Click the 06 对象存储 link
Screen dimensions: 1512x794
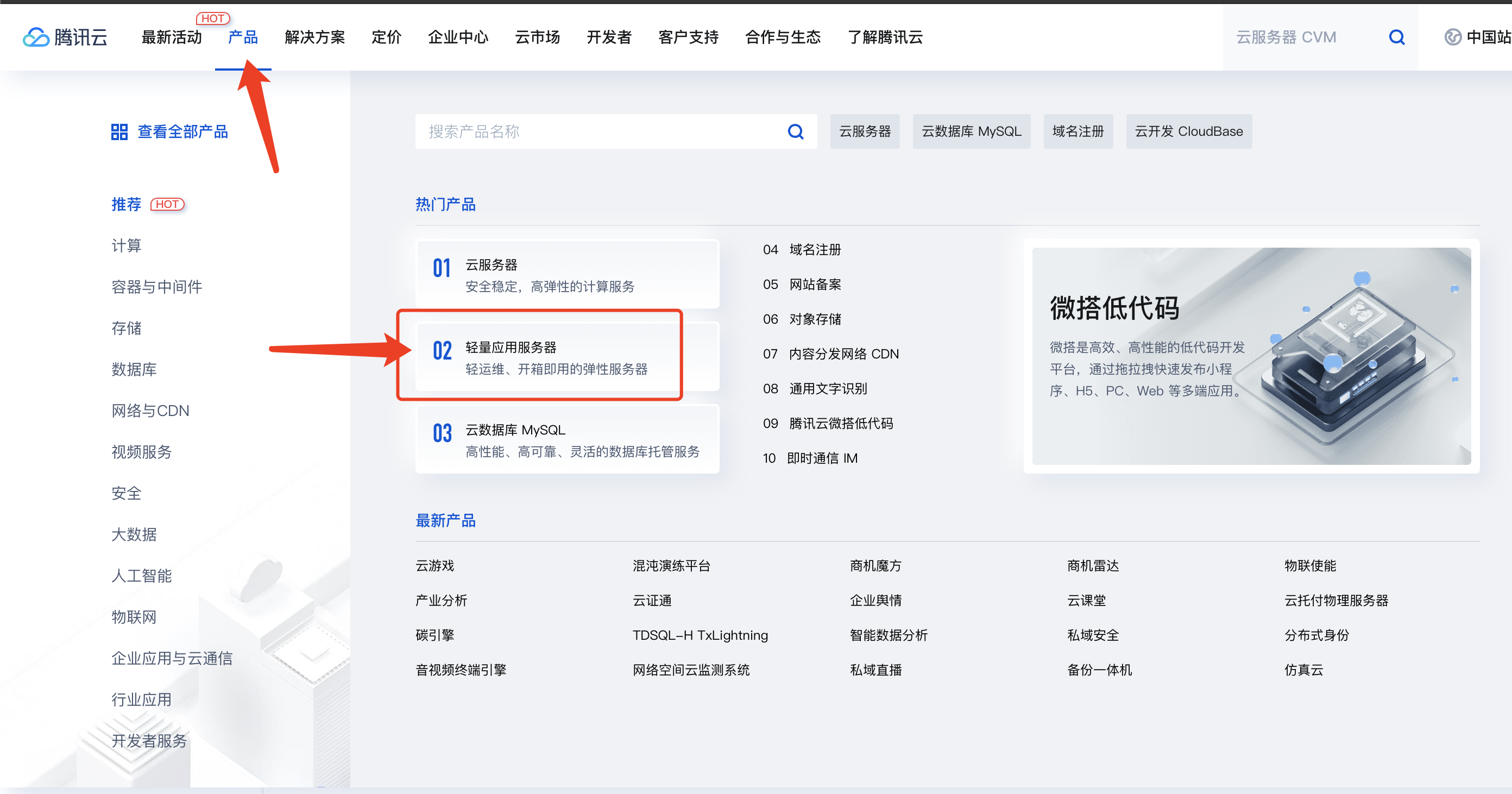point(802,319)
